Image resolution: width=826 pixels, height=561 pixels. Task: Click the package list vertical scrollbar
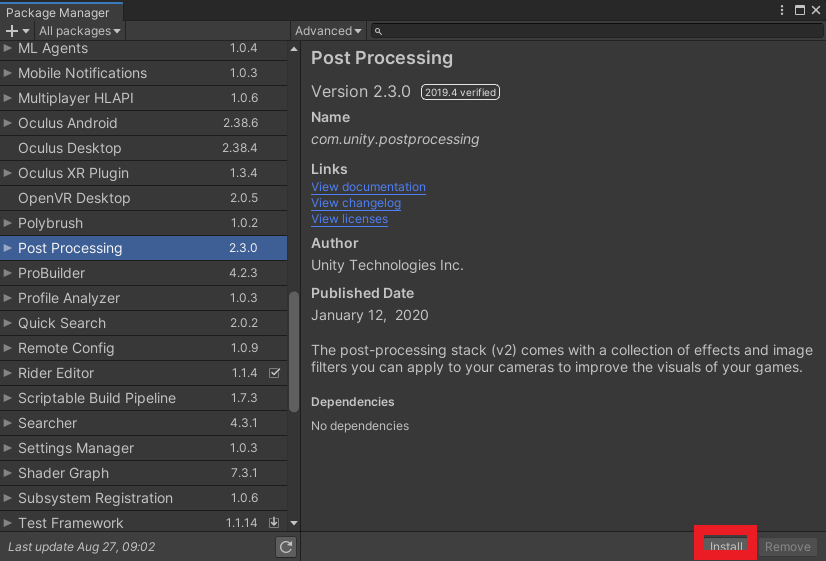click(294, 350)
